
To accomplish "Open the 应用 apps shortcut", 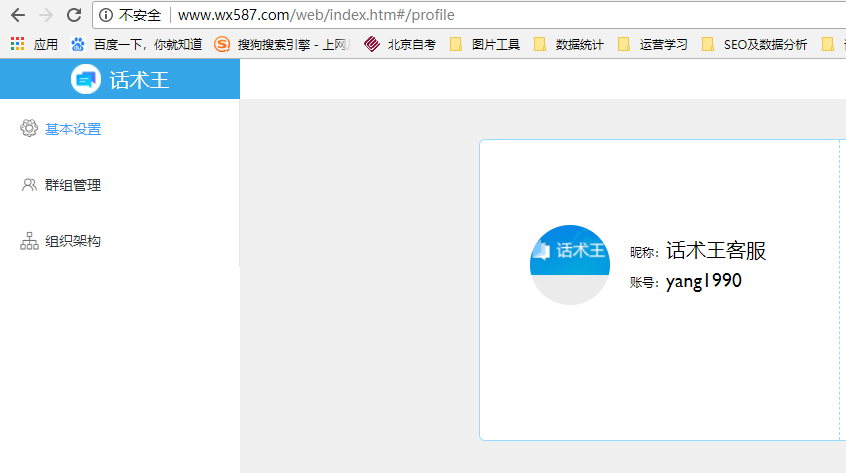I will coord(34,44).
